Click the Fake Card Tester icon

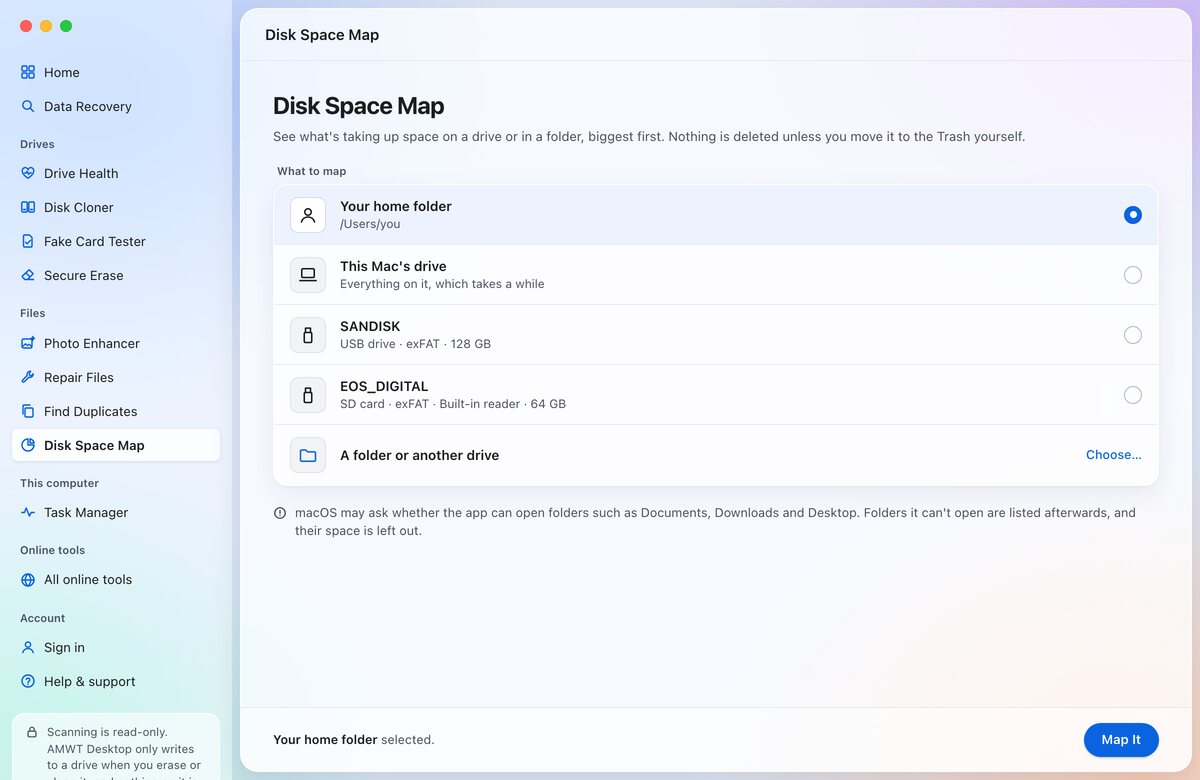(x=28, y=241)
